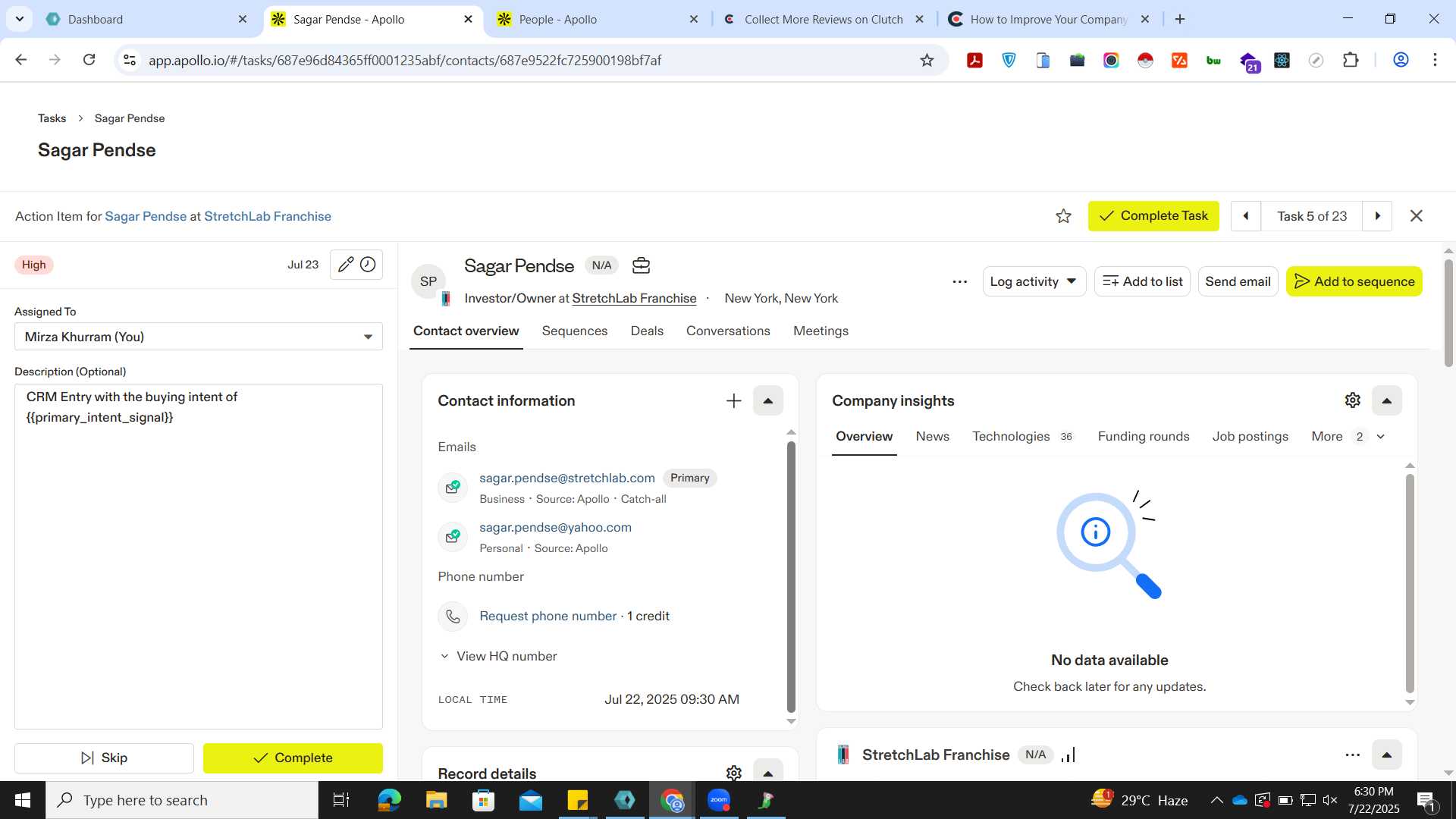
Task: Click Add to list button
Action: coord(1142,281)
